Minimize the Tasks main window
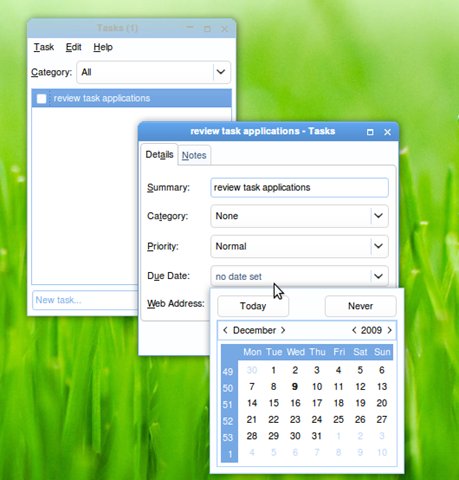Image resolution: width=459 pixels, height=480 pixels. pos(190,28)
